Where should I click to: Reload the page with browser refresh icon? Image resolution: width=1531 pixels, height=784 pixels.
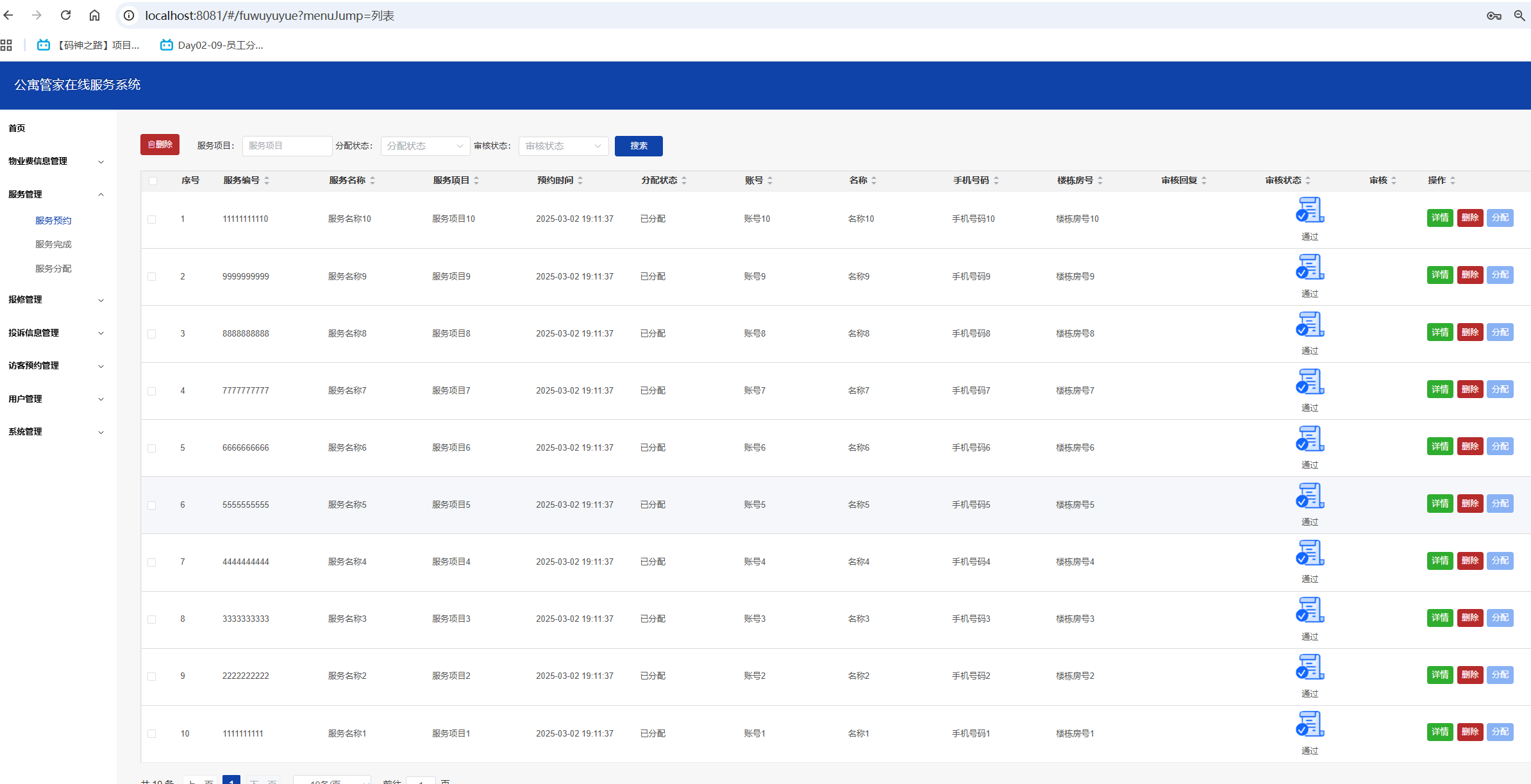pyautogui.click(x=65, y=15)
